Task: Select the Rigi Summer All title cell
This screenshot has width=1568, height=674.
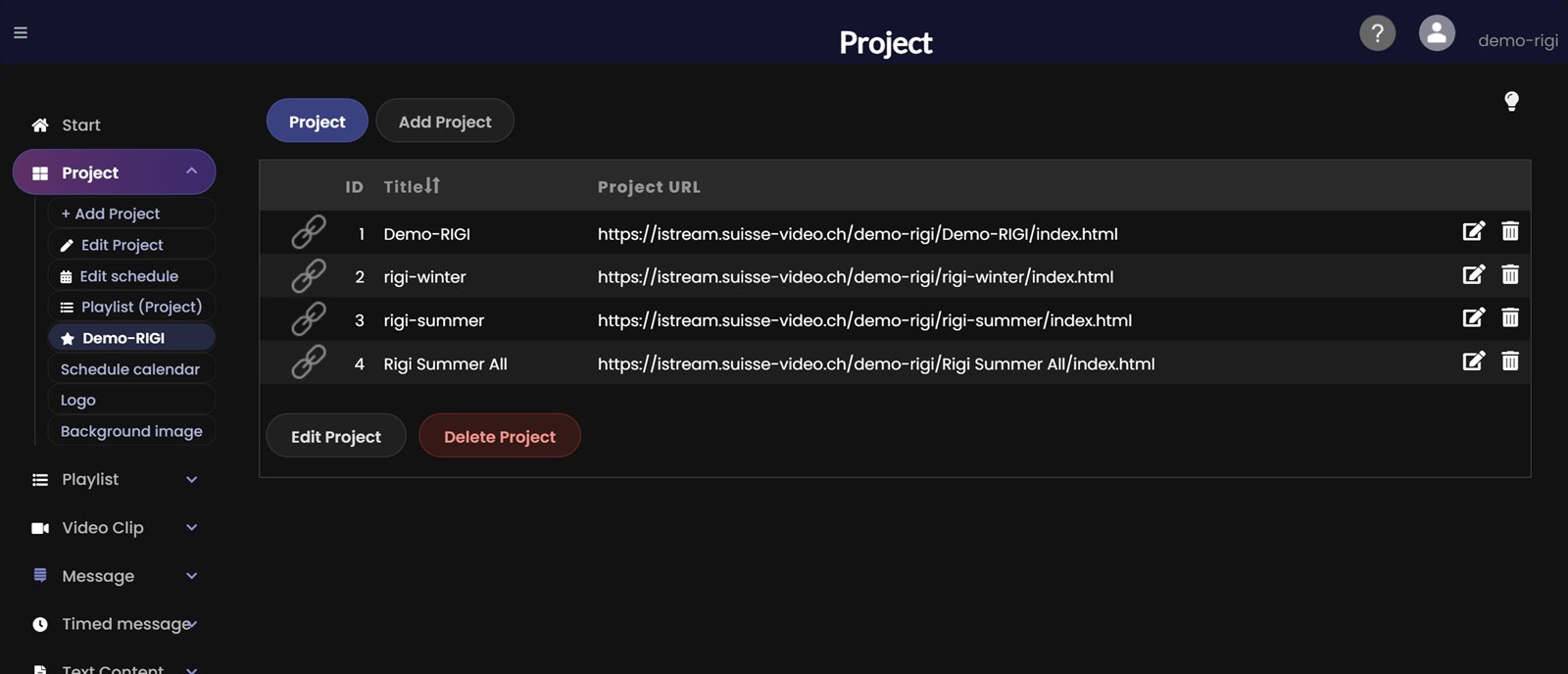Action: [445, 363]
